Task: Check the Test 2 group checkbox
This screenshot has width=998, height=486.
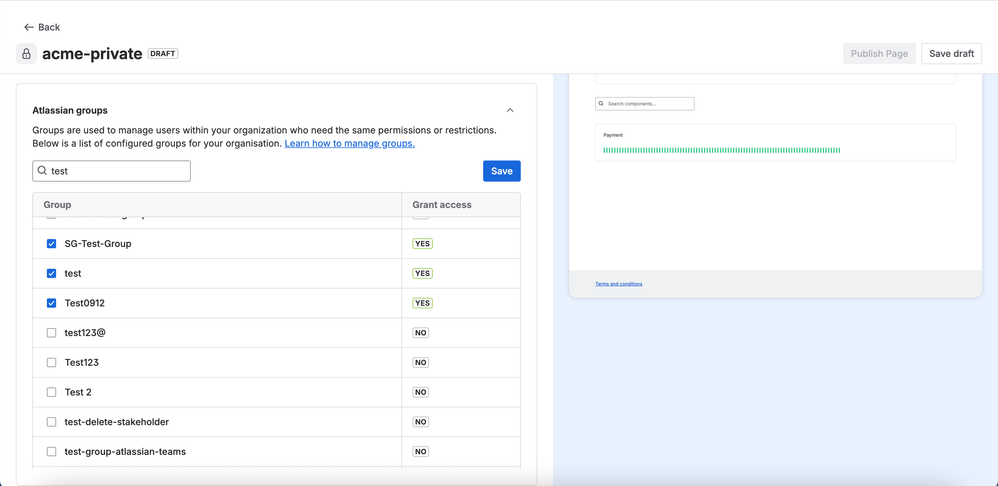Action: pyautogui.click(x=52, y=392)
